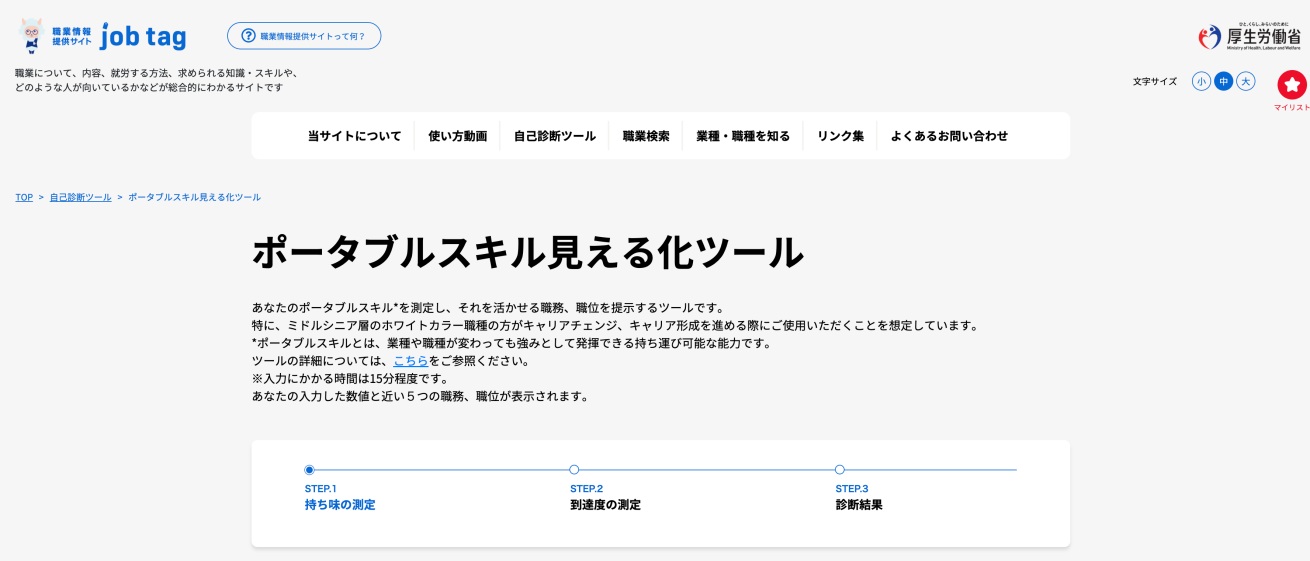Screen dimensions: 1310x561
Task: Open よくあるお問い合わせ menu item
Action: 949,136
